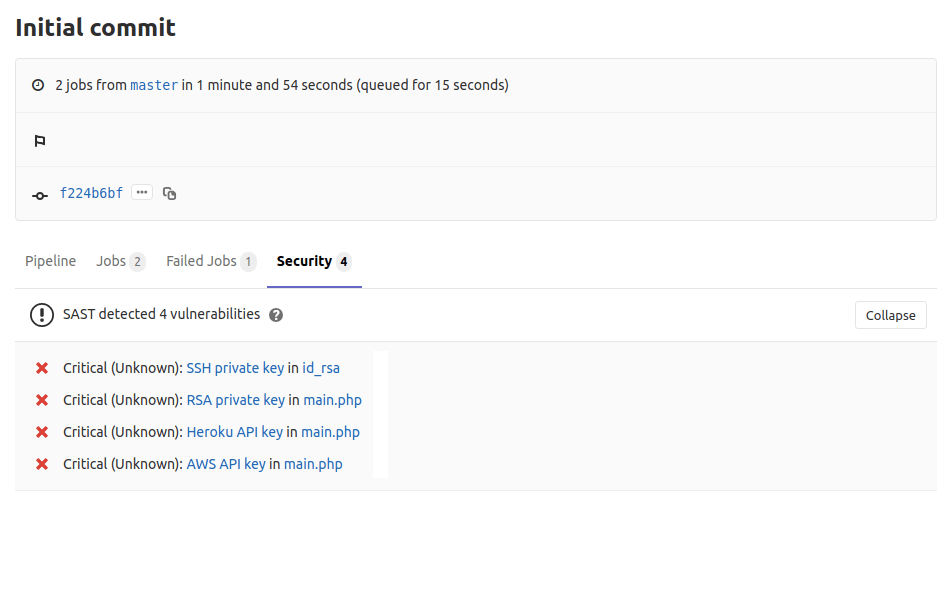The height and width of the screenshot is (590, 952).
Task: Expand the commit message ellipsis toggle
Action: [x=141, y=192]
